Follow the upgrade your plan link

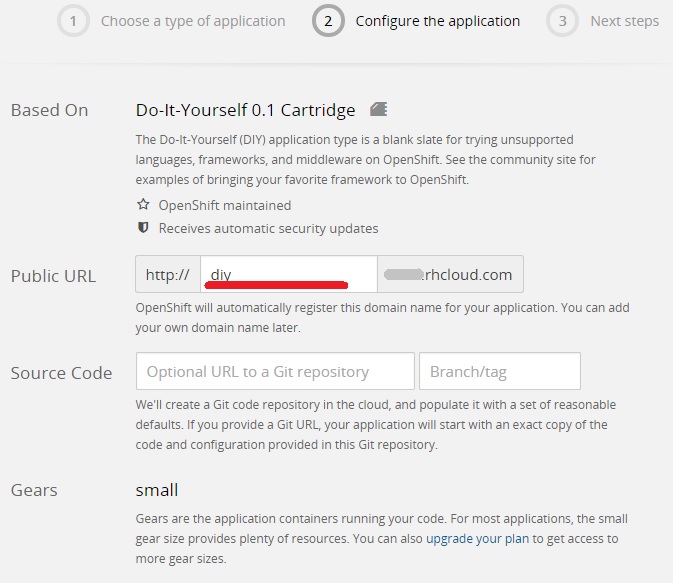coord(474,538)
